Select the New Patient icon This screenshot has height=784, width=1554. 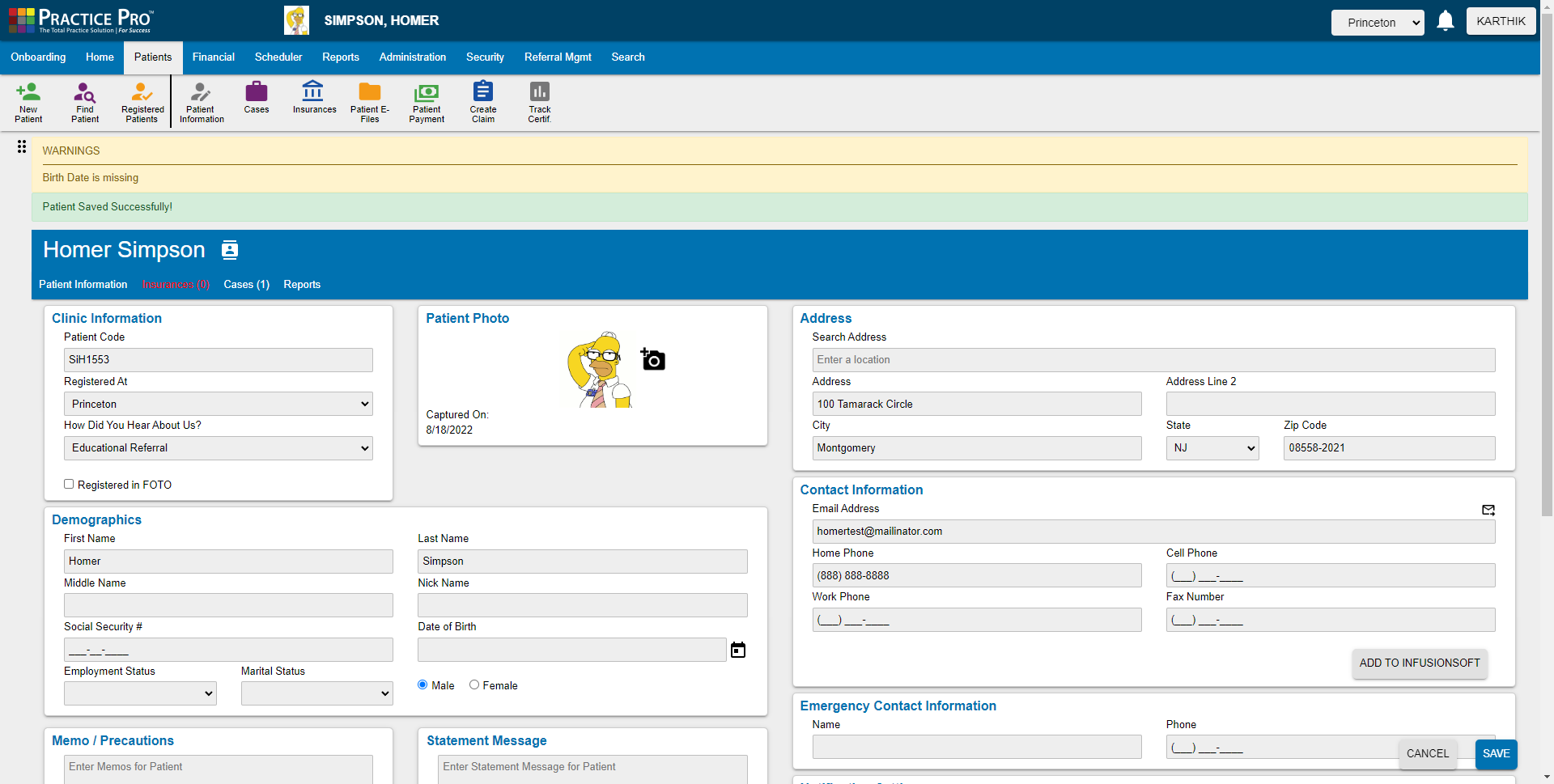pyautogui.click(x=28, y=101)
